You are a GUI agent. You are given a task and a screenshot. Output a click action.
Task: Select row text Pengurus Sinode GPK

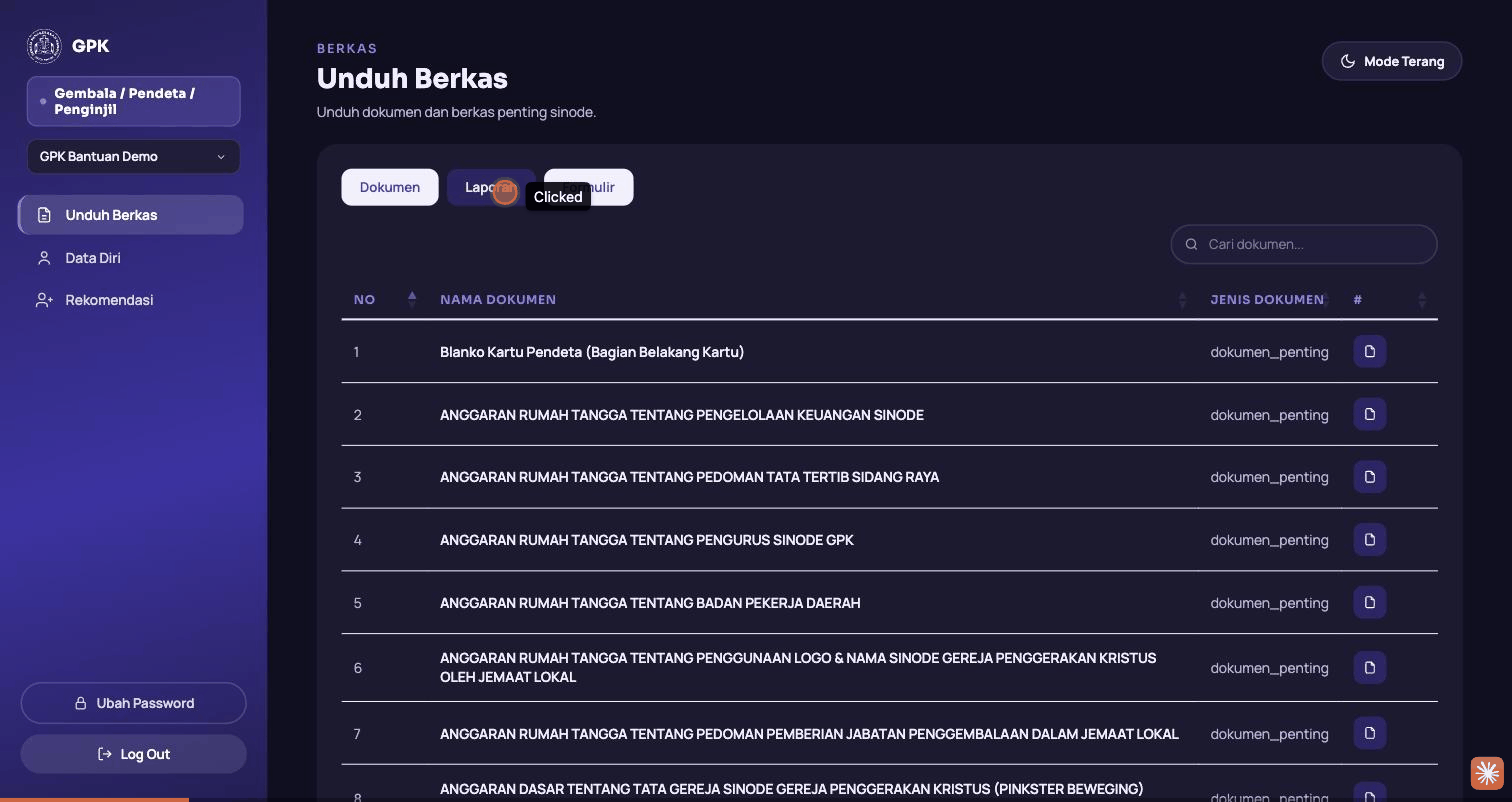tap(647, 540)
